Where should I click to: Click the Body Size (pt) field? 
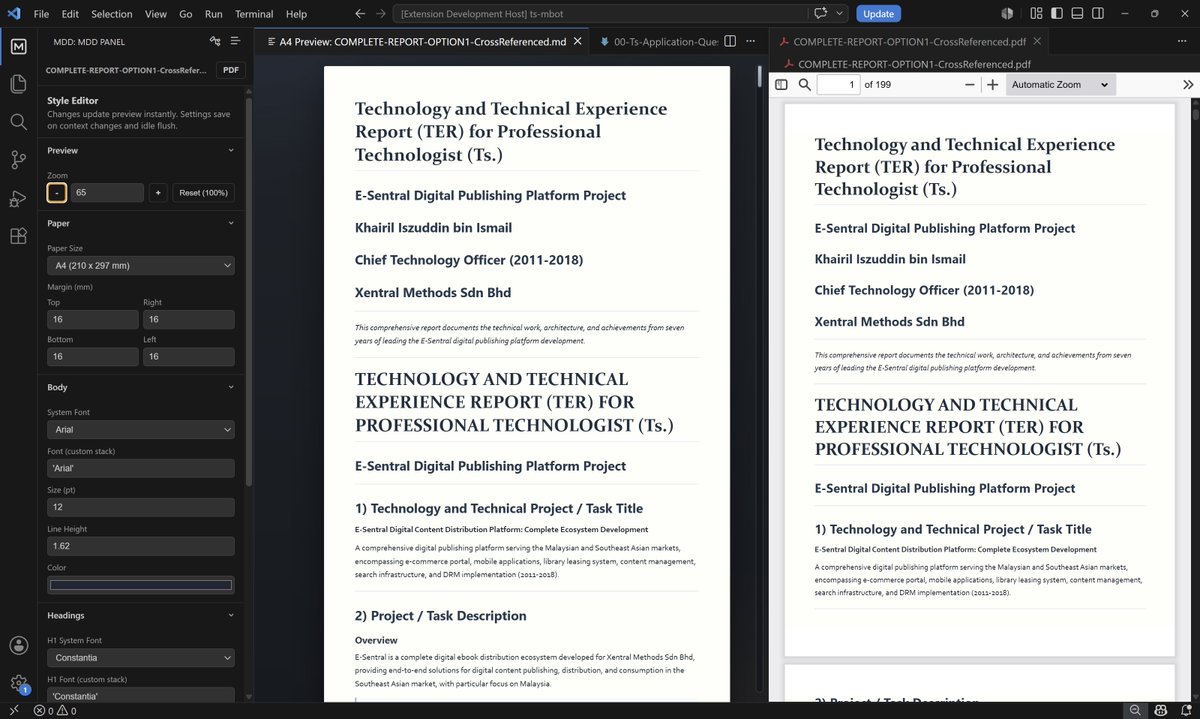tap(141, 508)
